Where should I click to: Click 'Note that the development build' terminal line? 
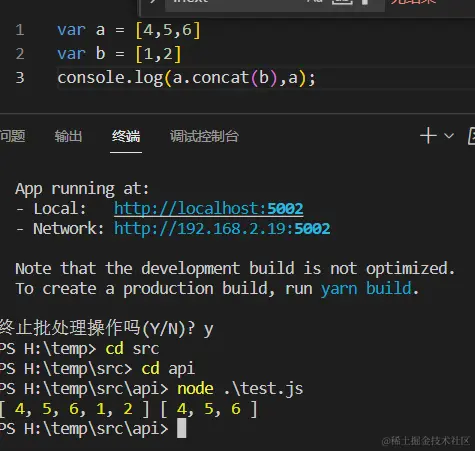[235, 269]
